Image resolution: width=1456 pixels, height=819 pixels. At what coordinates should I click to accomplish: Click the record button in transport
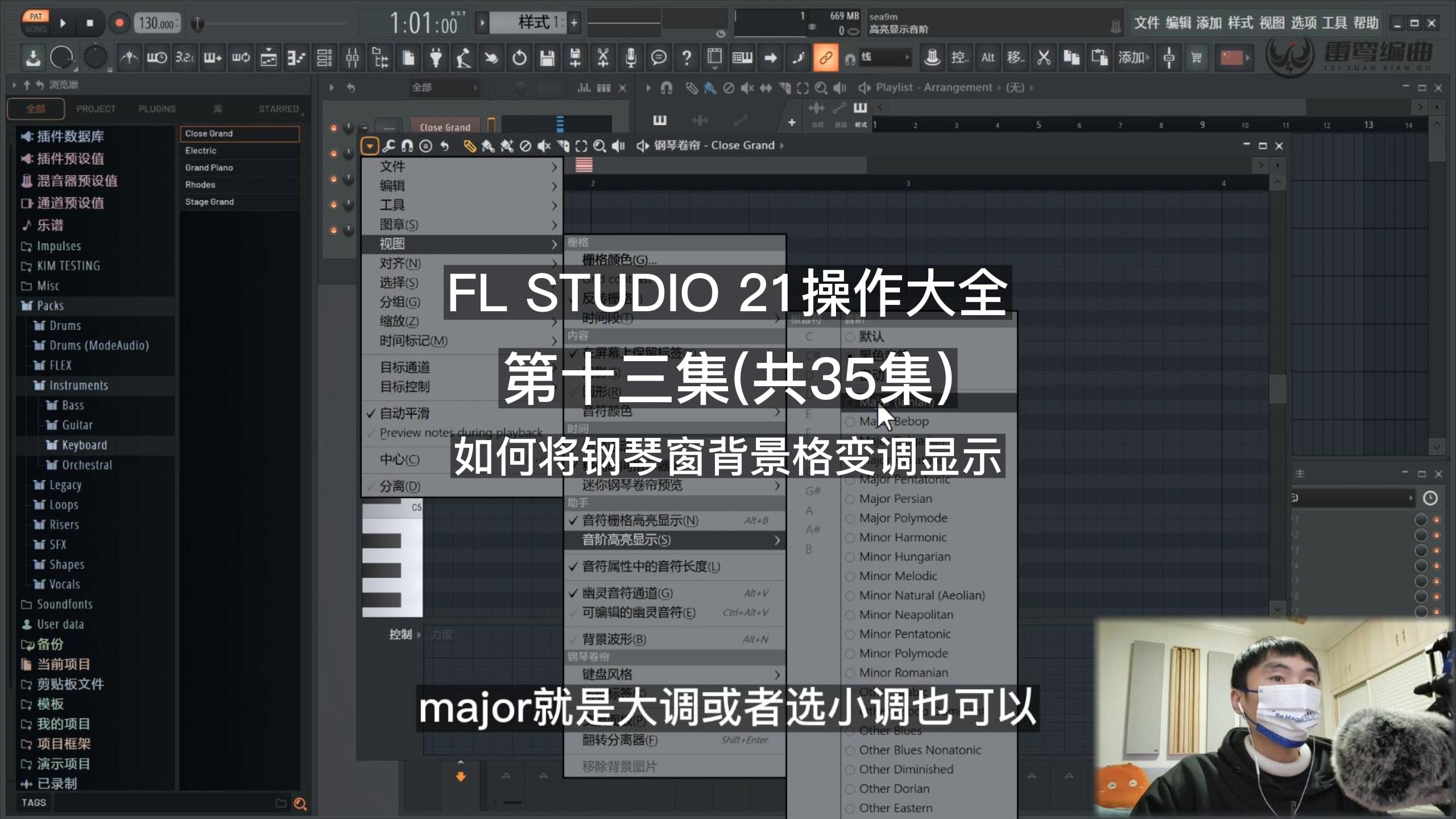tap(119, 23)
